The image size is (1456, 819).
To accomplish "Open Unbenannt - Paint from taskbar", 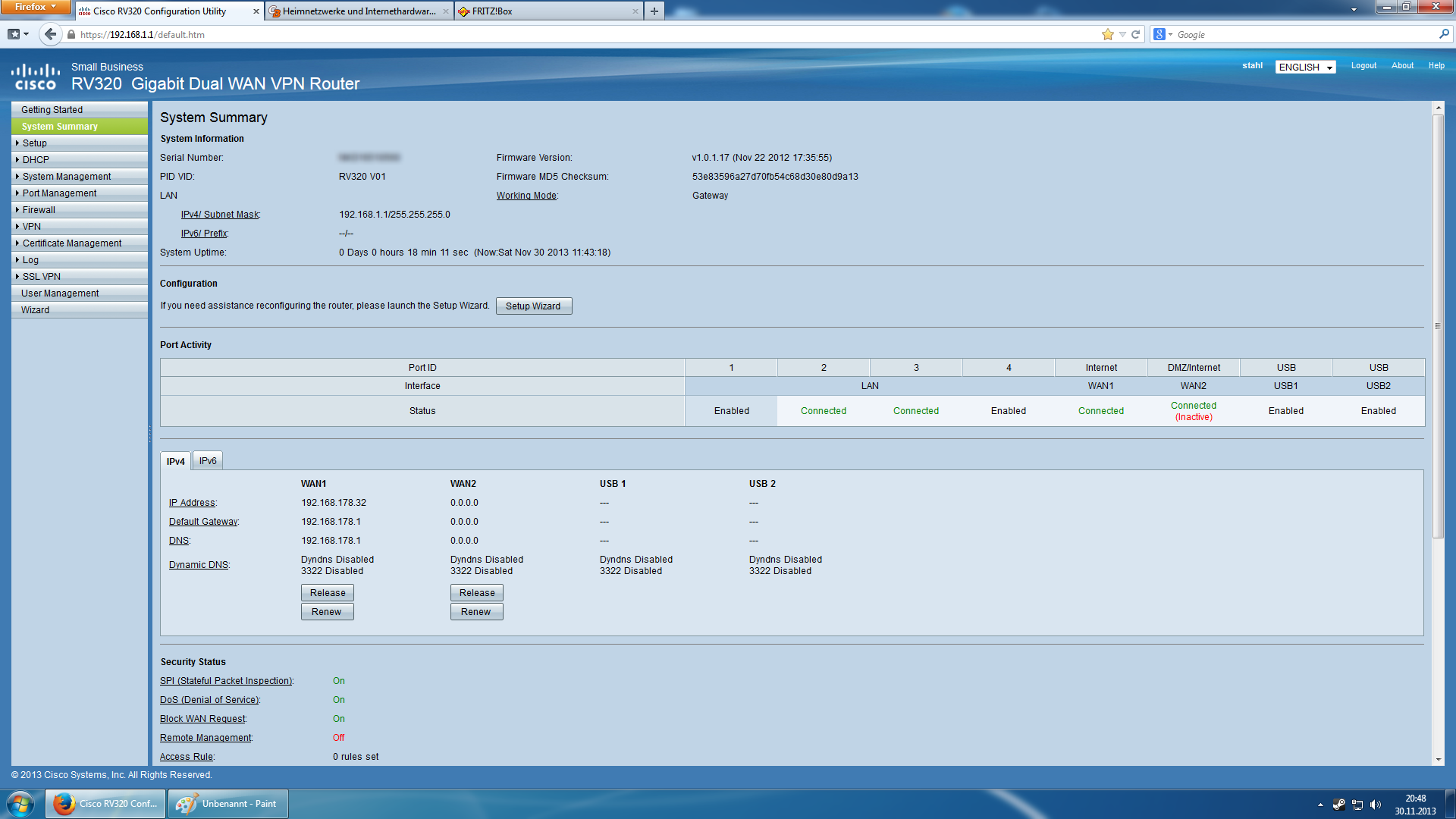I will pyautogui.click(x=227, y=804).
